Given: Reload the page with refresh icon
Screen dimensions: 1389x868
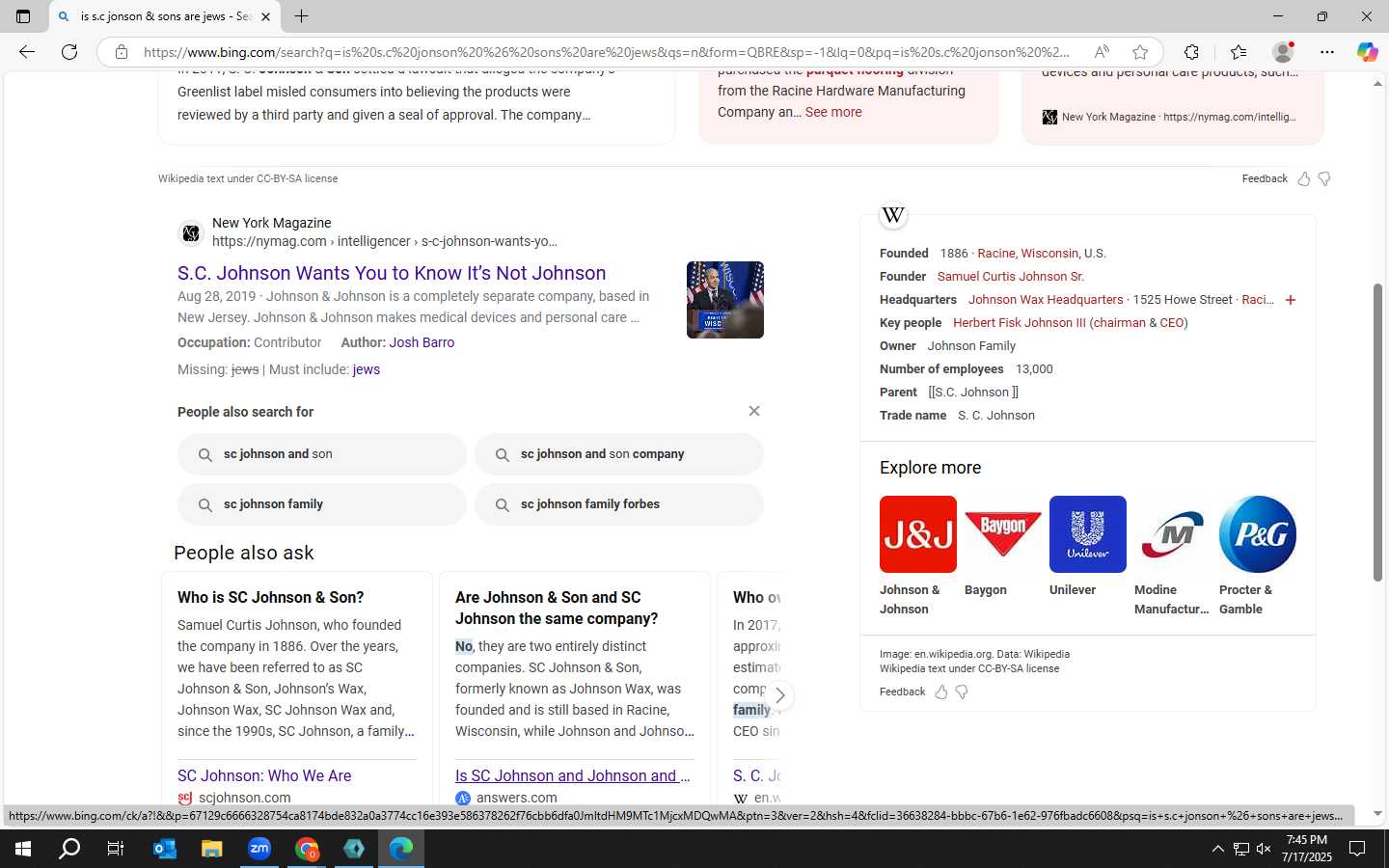Looking at the screenshot, I should click(x=69, y=52).
